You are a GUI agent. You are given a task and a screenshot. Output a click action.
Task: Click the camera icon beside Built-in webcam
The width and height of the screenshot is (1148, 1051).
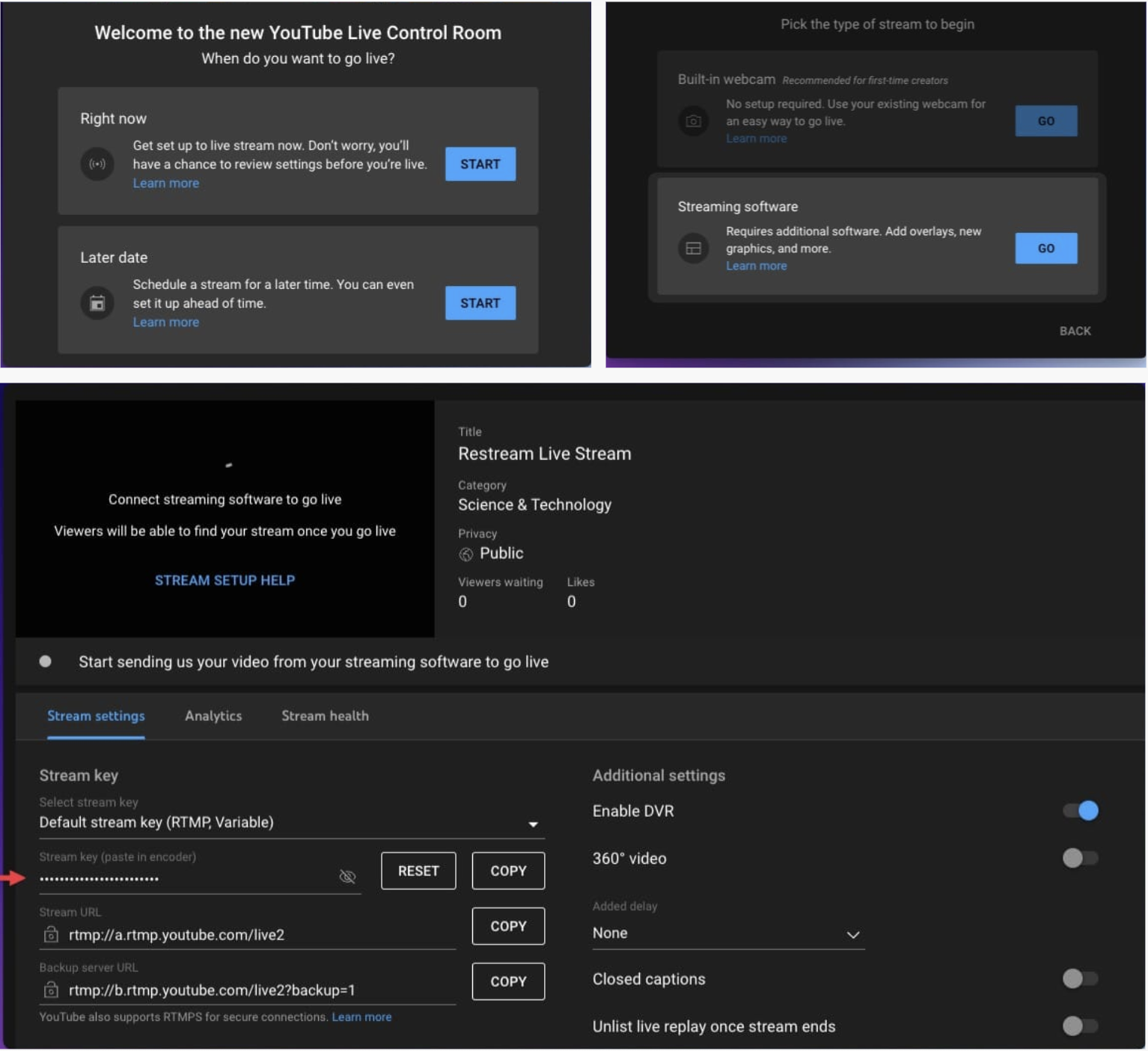(x=694, y=121)
